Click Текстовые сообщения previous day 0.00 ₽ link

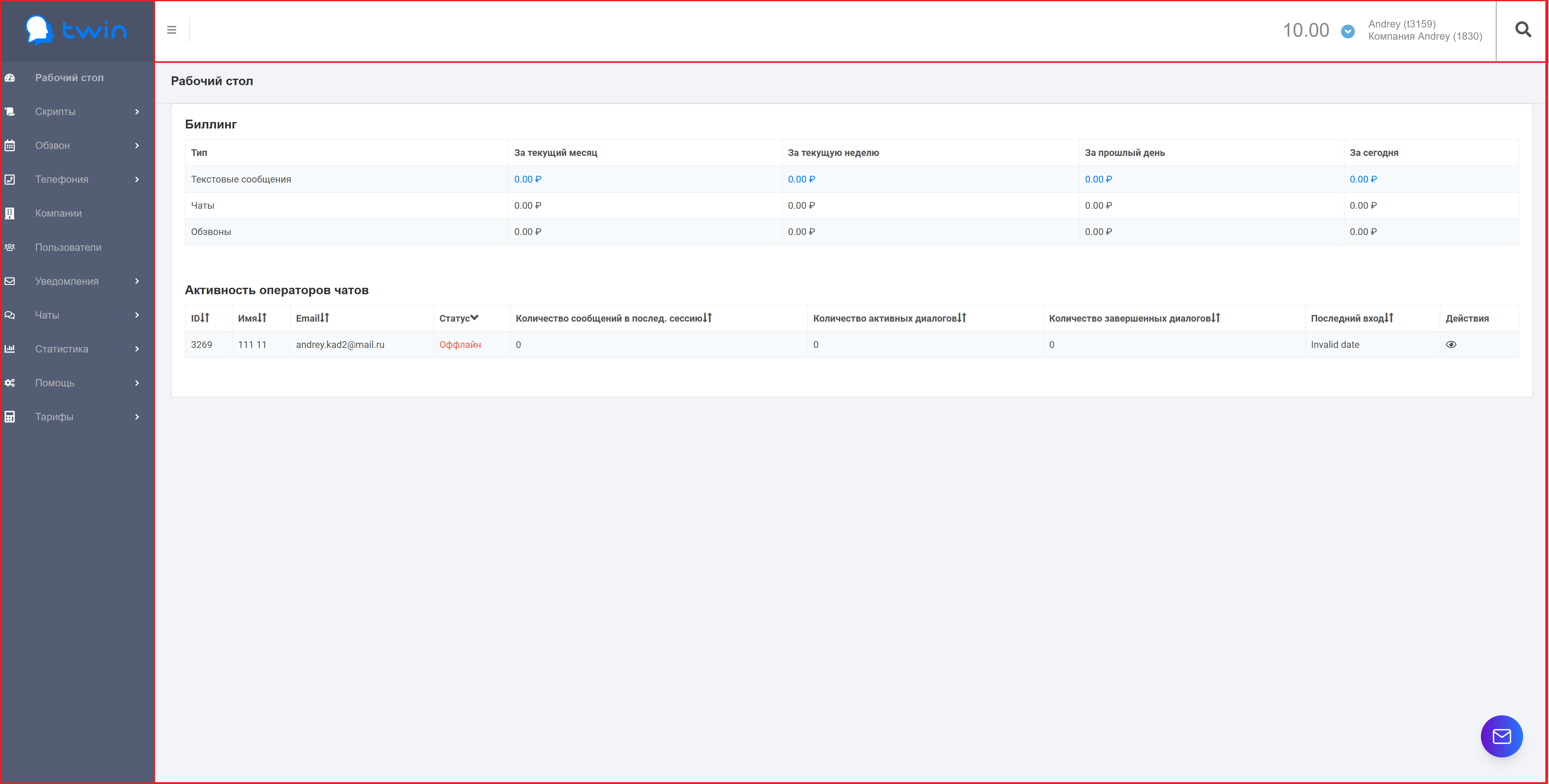(1098, 179)
